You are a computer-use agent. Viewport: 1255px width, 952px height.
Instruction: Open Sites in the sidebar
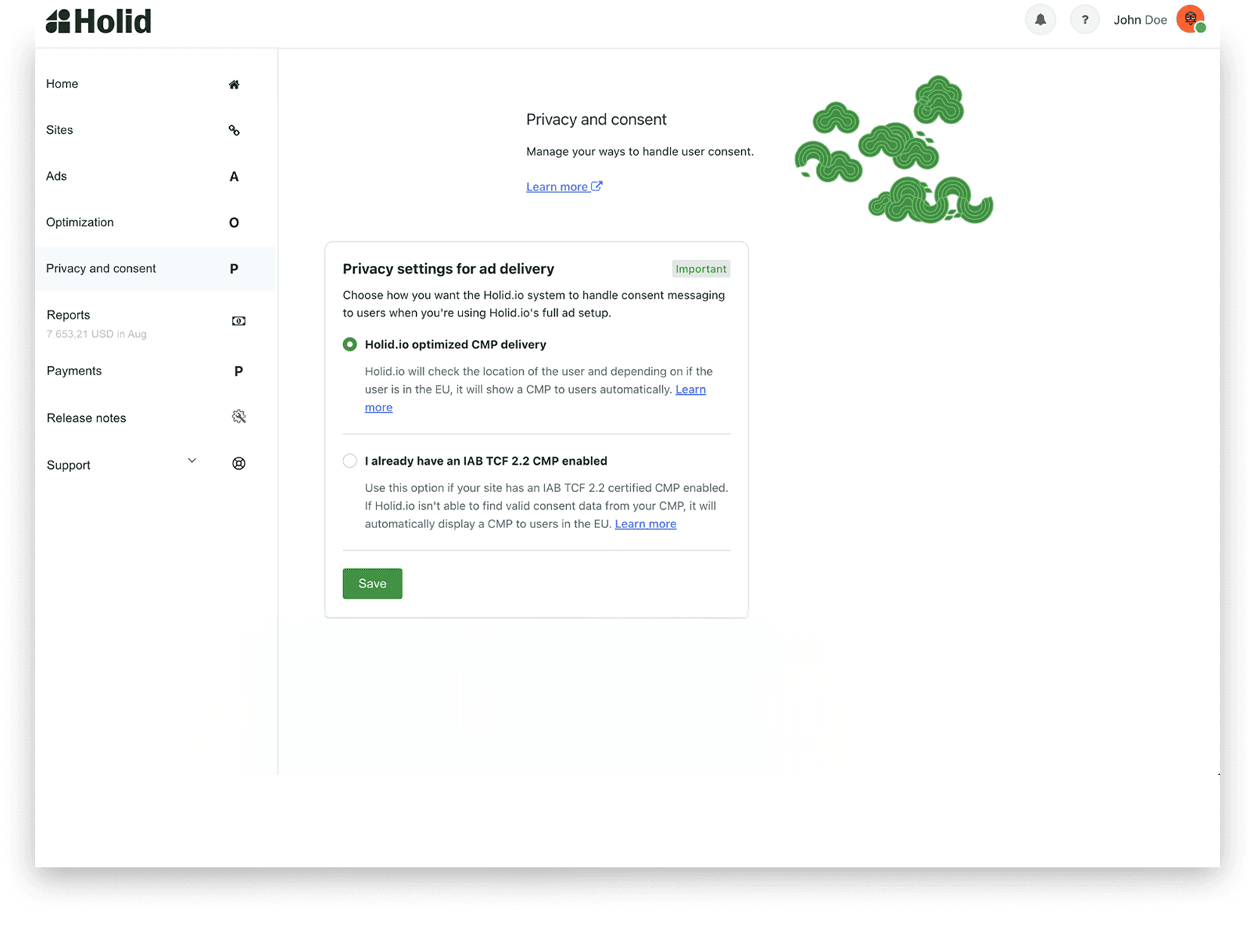tap(59, 130)
